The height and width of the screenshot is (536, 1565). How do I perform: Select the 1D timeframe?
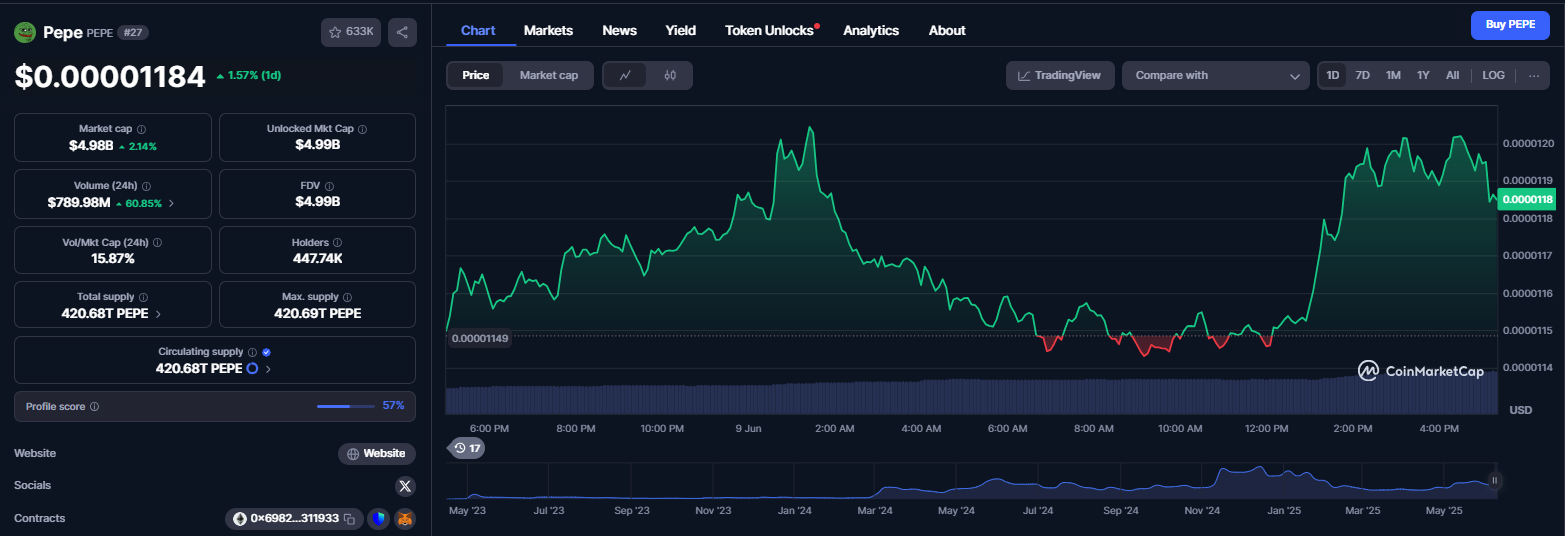[x=1332, y=75]
